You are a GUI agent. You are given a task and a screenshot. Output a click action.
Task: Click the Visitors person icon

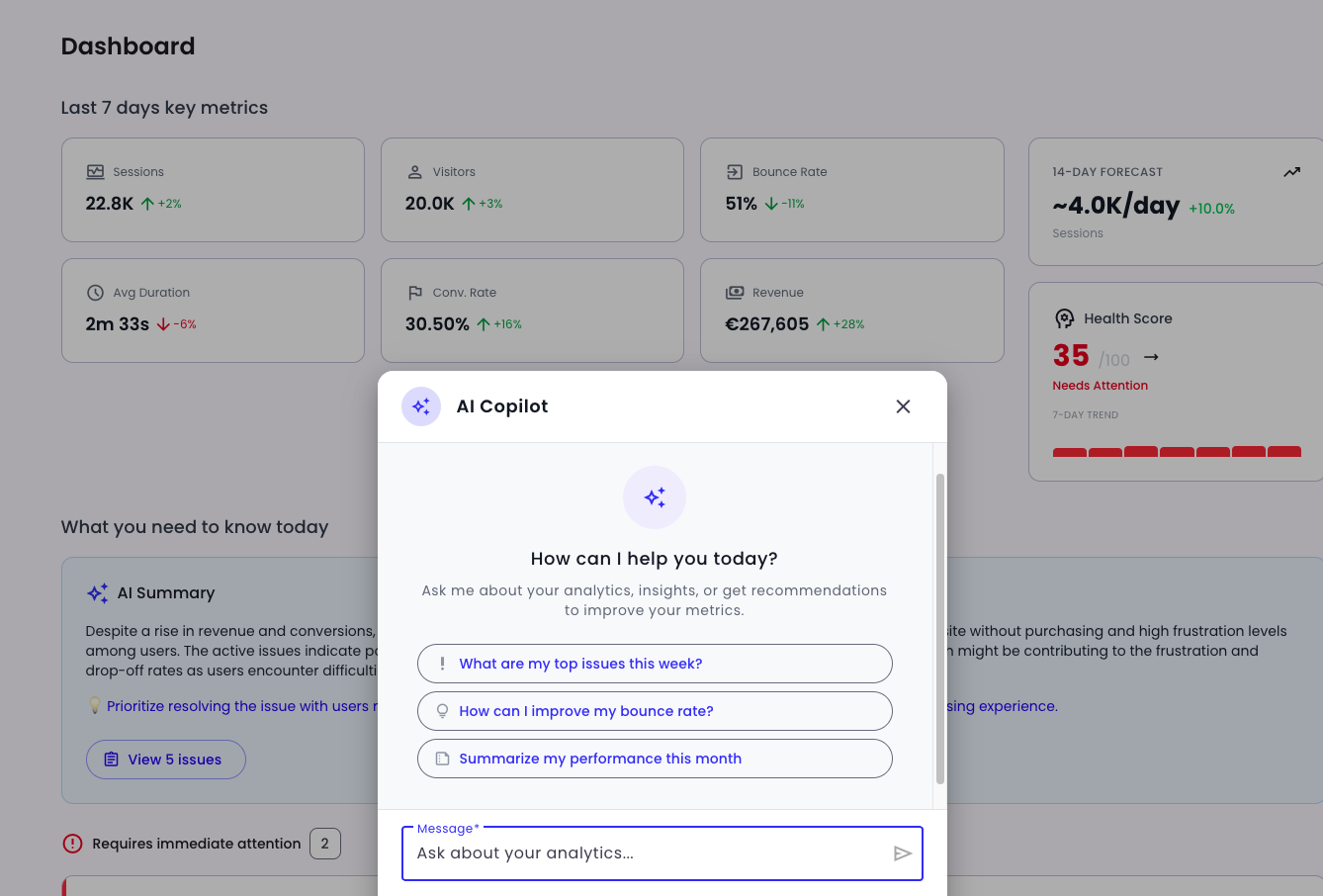[415, 172]
